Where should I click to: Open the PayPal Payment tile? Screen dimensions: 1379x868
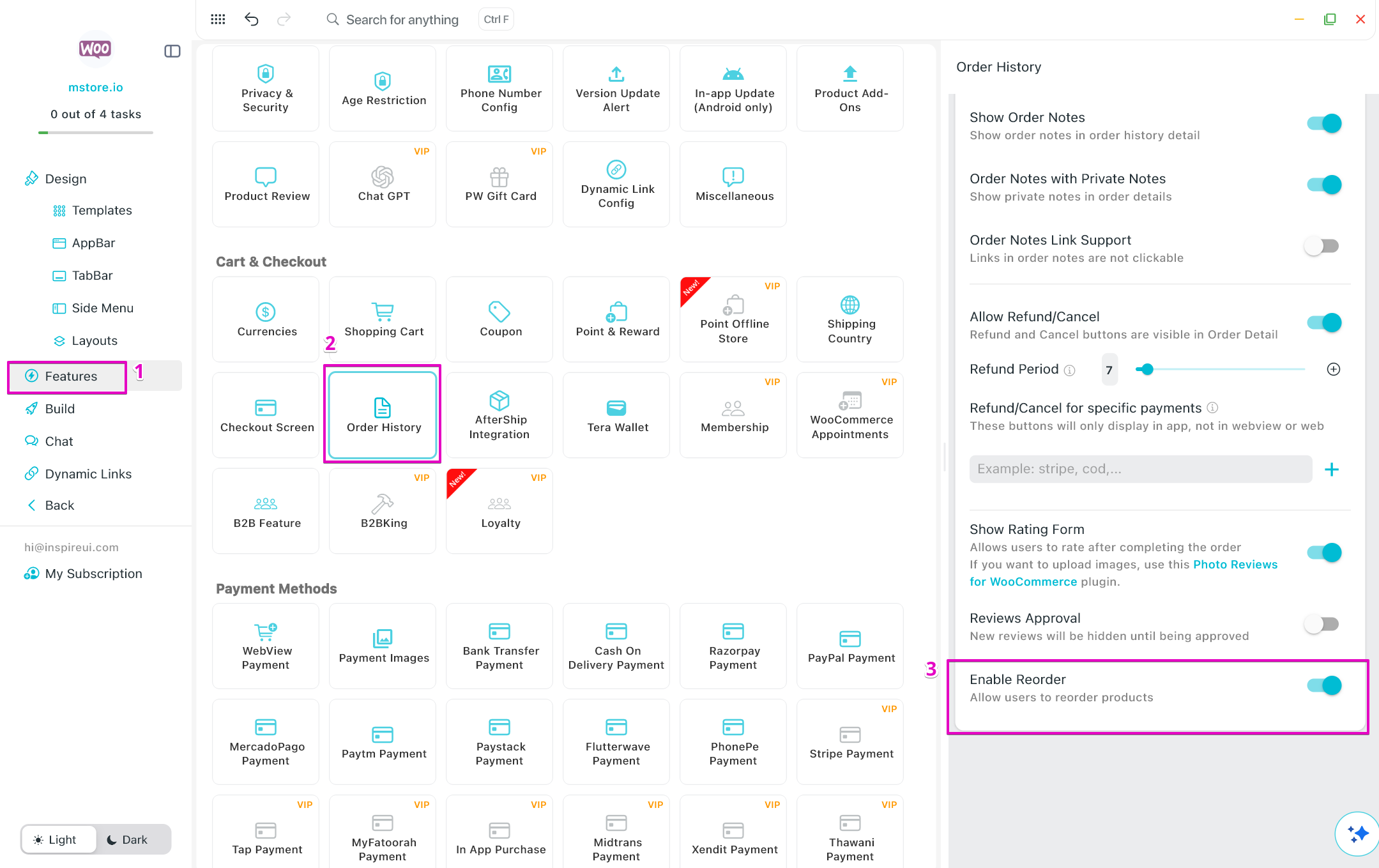click(x=850, y=646)
